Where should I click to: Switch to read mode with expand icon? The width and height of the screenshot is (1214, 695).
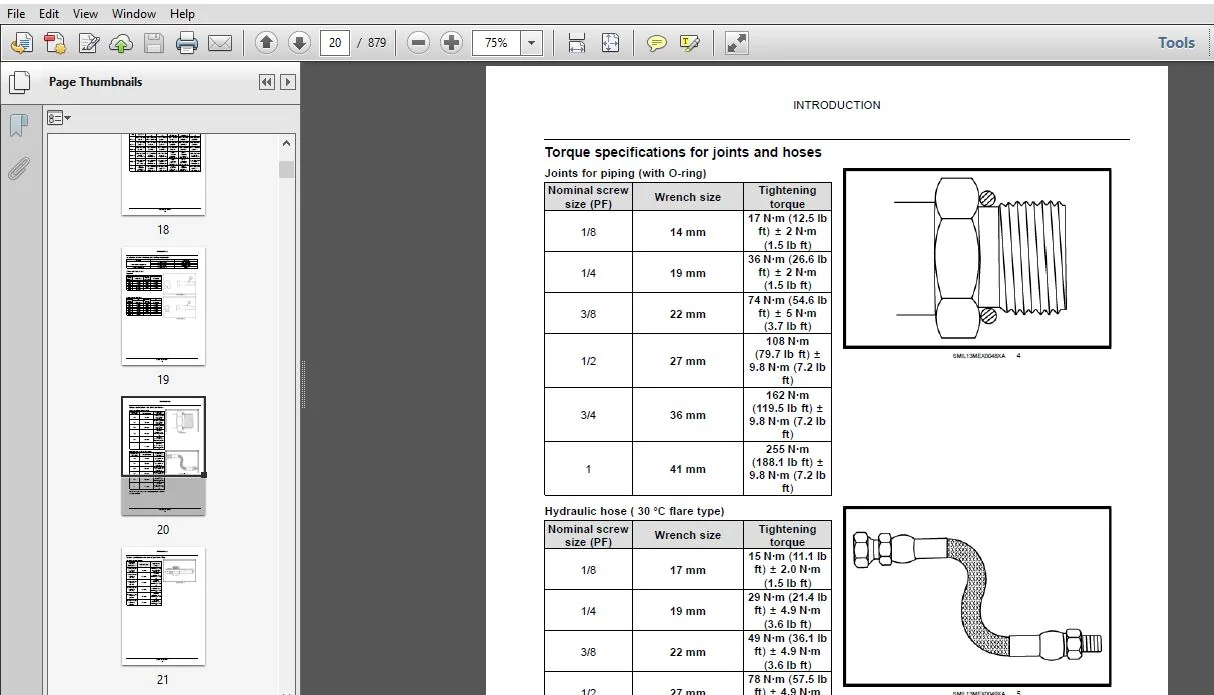(x=737, y=43)
